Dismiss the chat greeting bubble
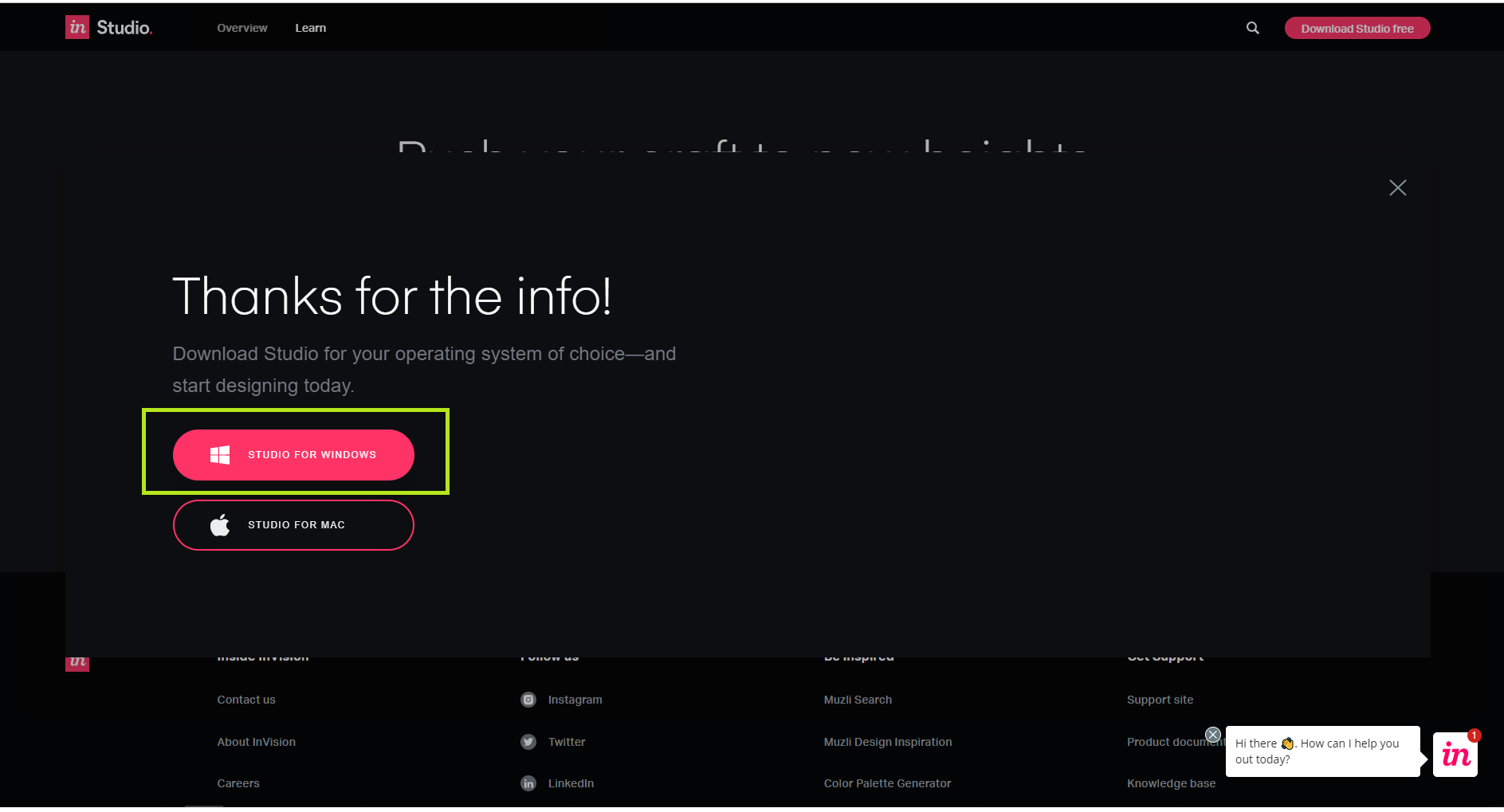Screen dimensions: 1504x812 (1213, 735)
